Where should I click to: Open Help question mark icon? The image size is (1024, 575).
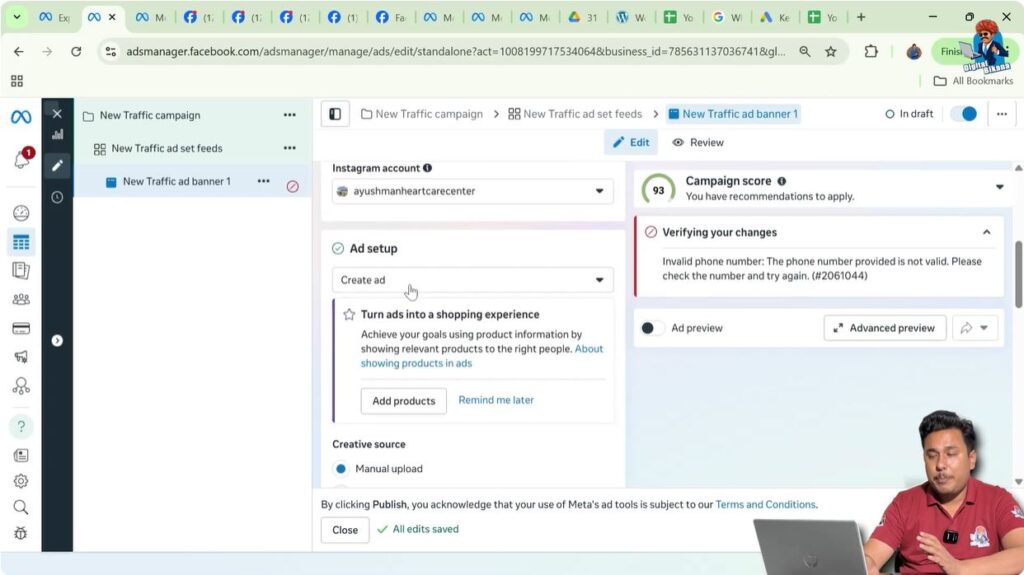(21, 427)
